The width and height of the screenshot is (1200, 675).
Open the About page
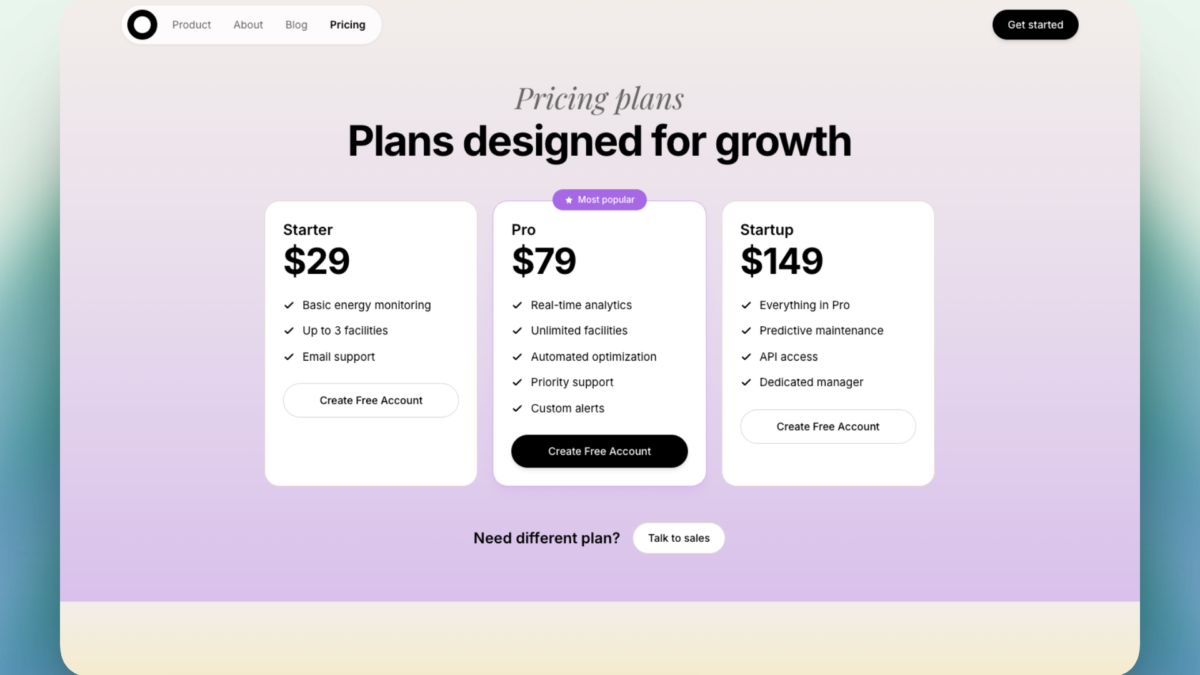(x=247, y=24)
